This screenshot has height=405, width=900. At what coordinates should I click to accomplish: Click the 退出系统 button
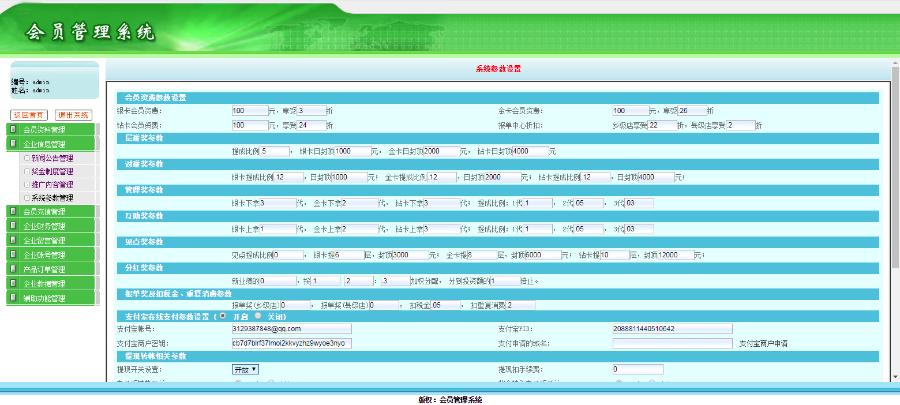pos(73,115)
